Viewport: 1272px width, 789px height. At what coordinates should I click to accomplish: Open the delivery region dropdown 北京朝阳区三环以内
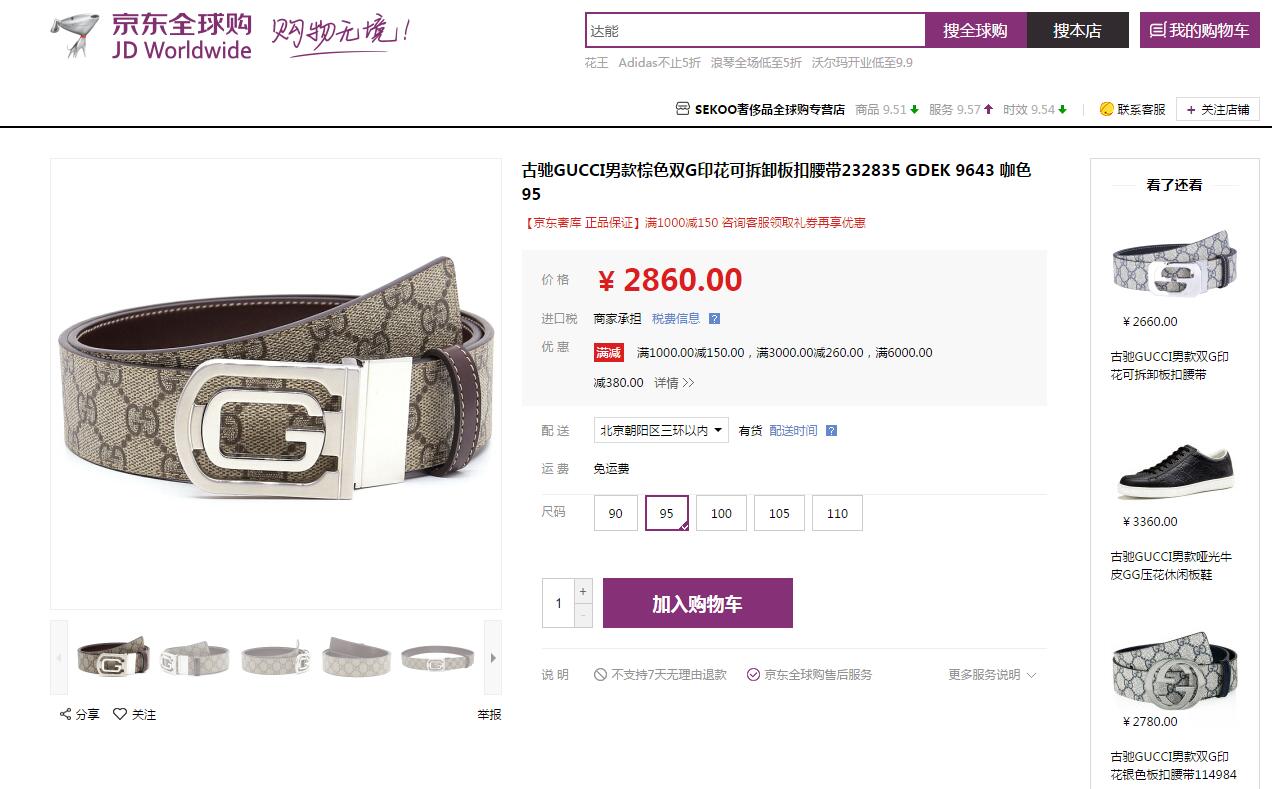[661, 430]
